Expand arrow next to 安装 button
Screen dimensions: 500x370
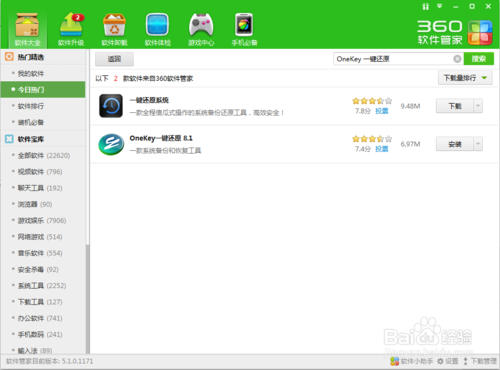pos(478,144)
